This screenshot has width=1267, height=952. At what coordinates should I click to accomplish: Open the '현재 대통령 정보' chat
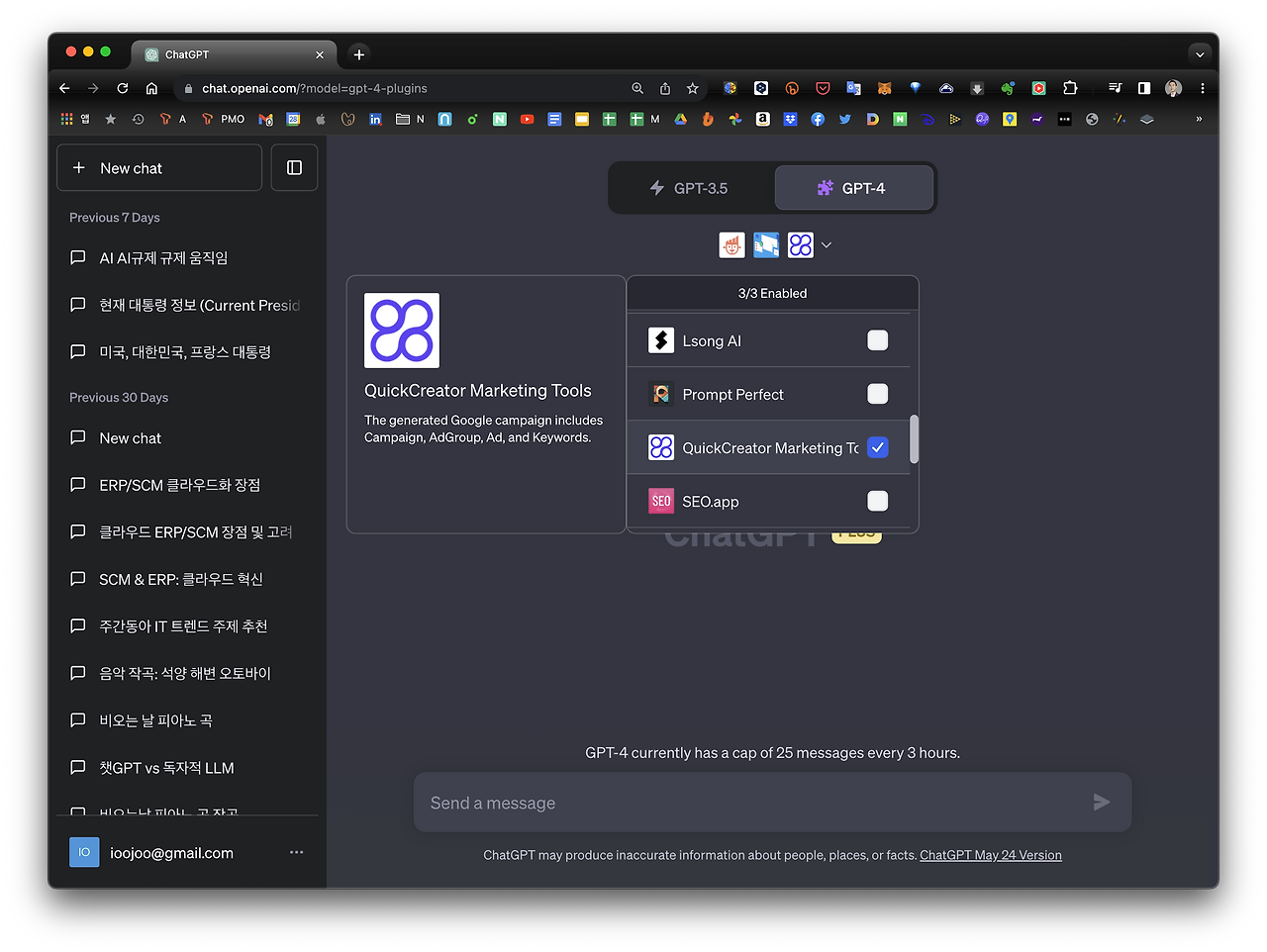point(188,305)
